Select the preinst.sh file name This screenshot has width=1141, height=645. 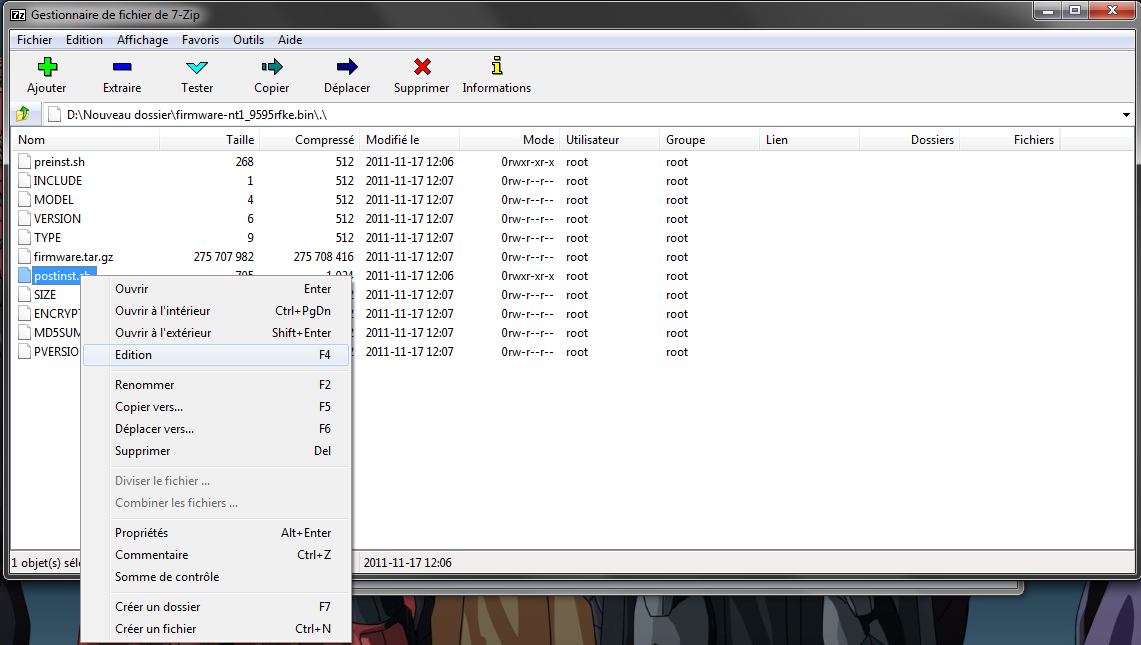[x=59, y=162]
